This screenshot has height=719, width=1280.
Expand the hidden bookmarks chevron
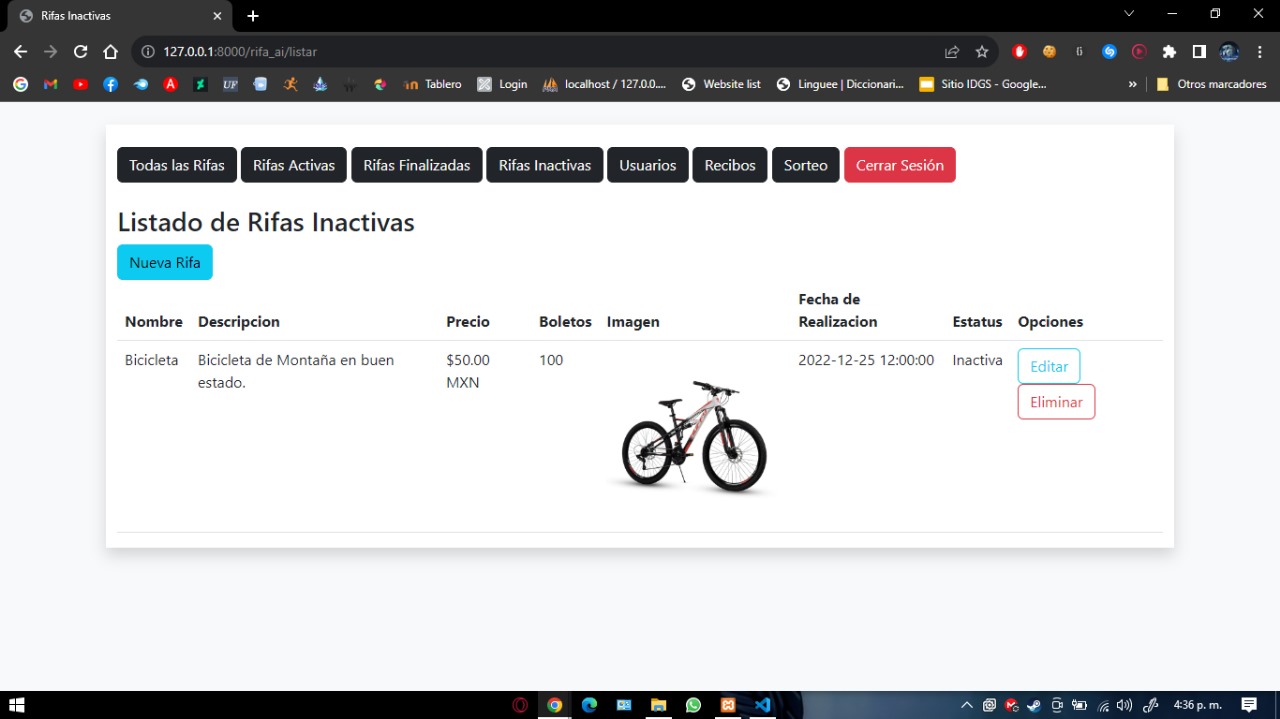(1132, 85)
